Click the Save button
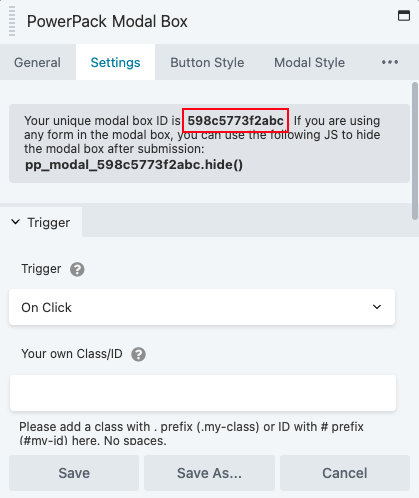 [x=74, y=473]
